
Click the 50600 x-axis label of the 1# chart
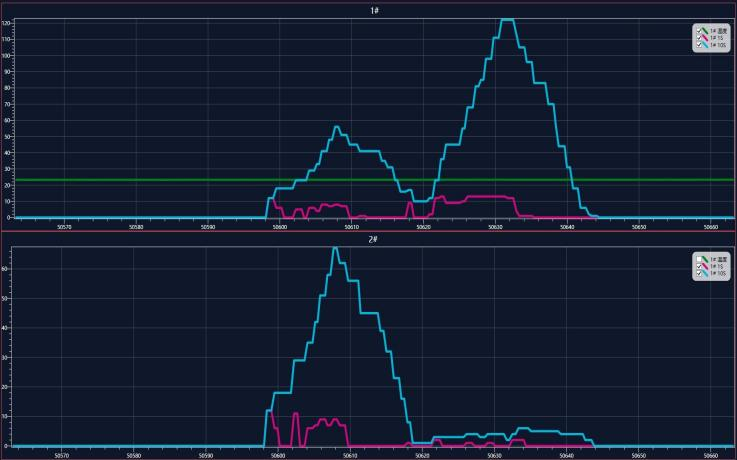[279, 226]
